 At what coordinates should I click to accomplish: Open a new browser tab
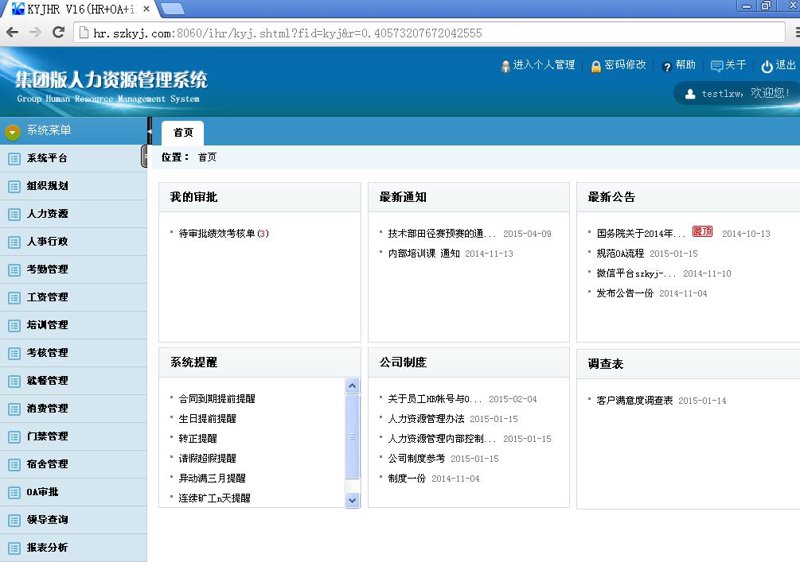(x=172, y=9)
